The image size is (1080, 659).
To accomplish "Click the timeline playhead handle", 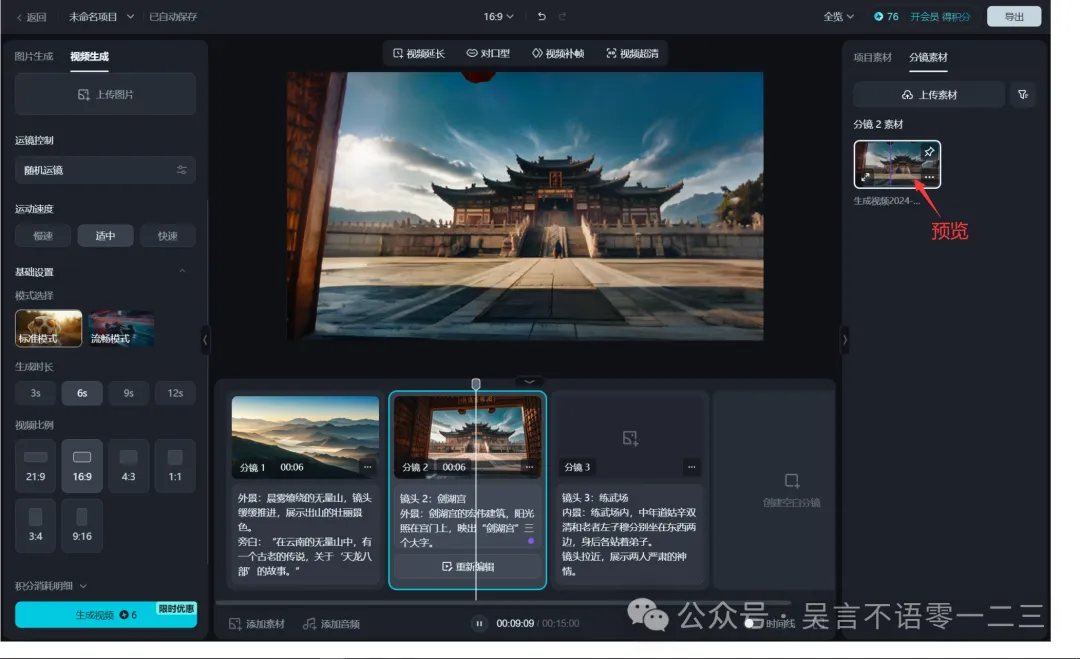I will click(x=476, y=384).
